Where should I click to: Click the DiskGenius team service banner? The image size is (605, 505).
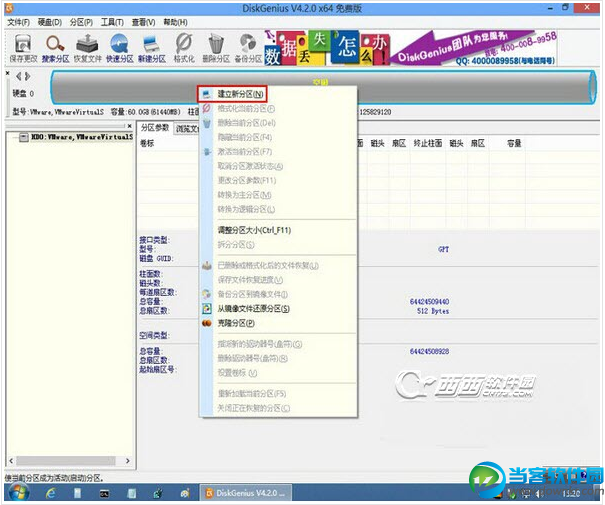click(x=474, y=48)
